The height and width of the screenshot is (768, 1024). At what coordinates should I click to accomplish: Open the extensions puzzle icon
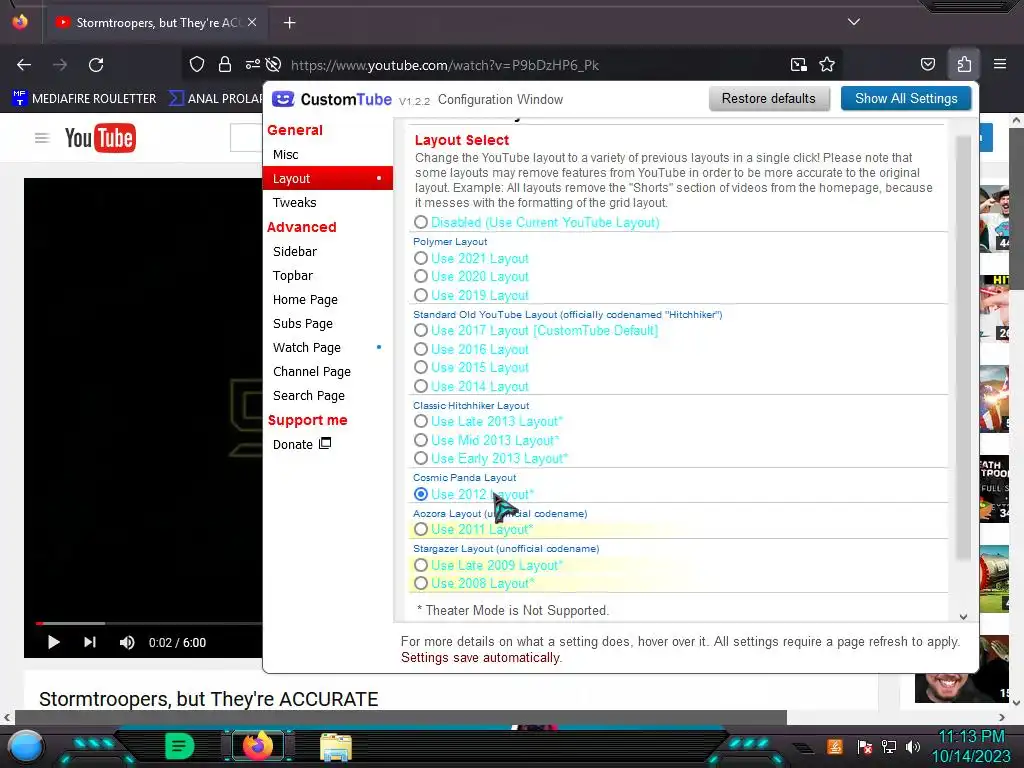point(964,64)
